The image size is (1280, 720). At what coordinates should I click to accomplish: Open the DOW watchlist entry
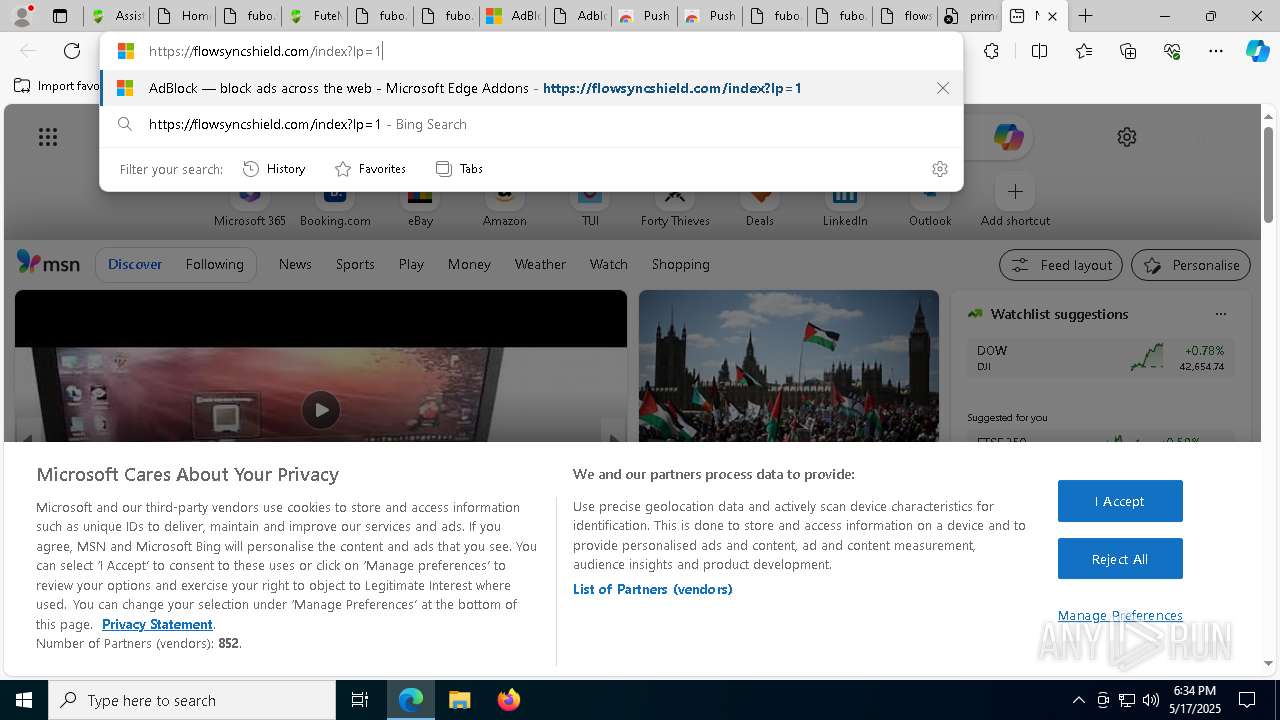(1100, 358)
